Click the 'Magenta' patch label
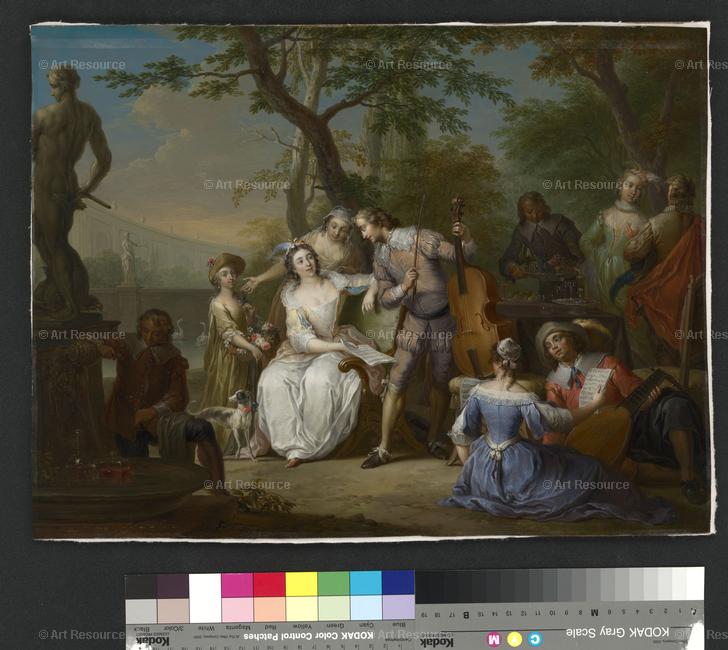Screen dimensions: 728x650 (x=238, y=627)
